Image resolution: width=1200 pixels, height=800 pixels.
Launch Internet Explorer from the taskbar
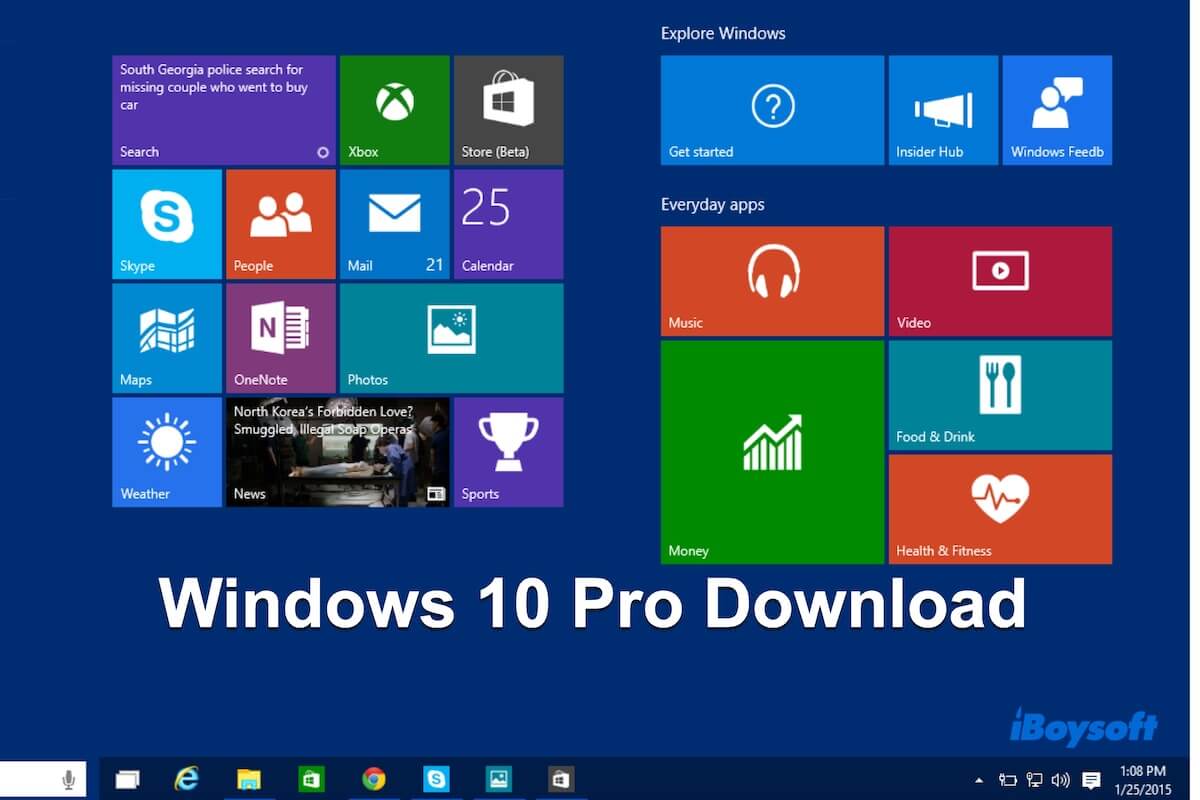click(x=187, y=779)
